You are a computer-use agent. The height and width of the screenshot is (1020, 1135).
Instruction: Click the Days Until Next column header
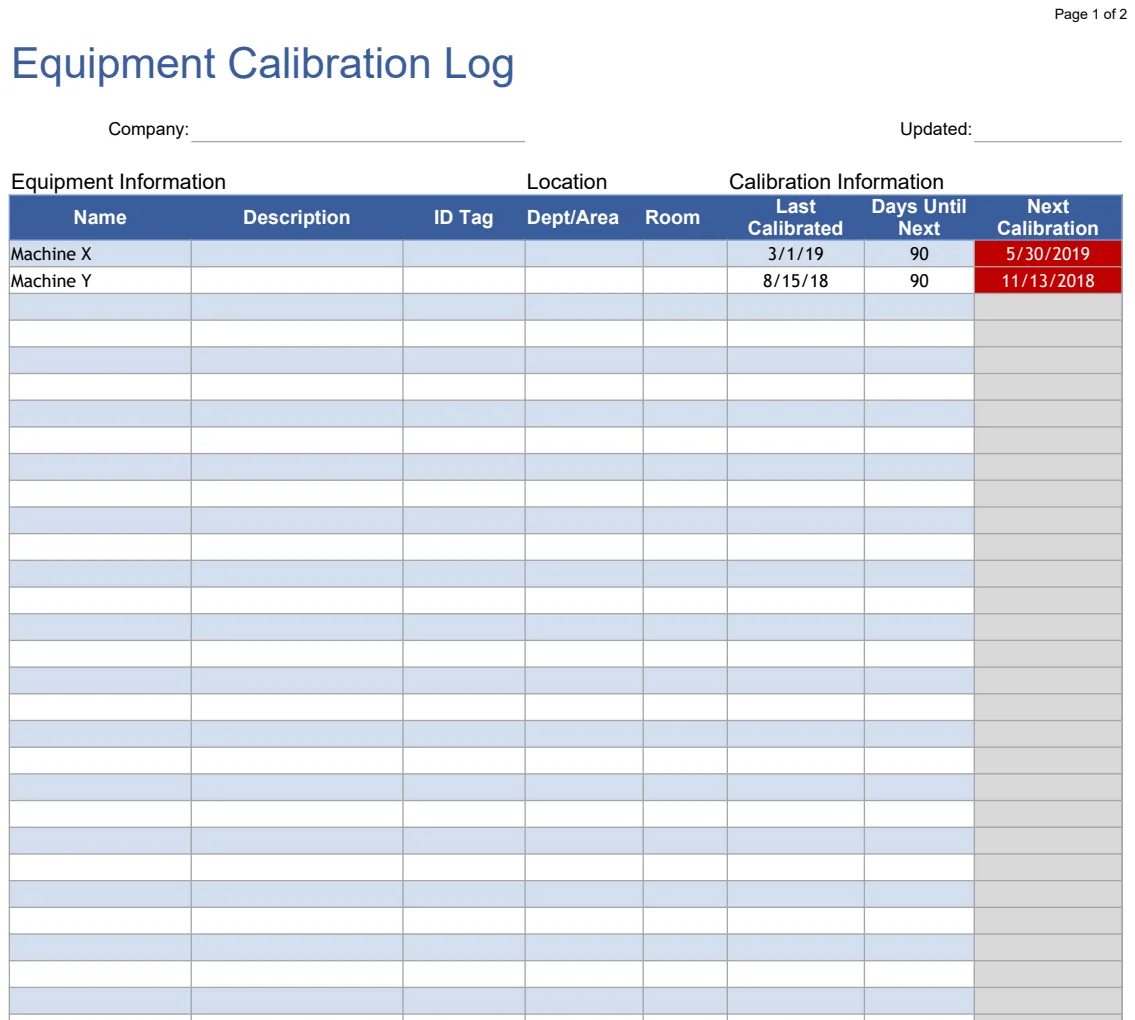(x=919, y=217)
